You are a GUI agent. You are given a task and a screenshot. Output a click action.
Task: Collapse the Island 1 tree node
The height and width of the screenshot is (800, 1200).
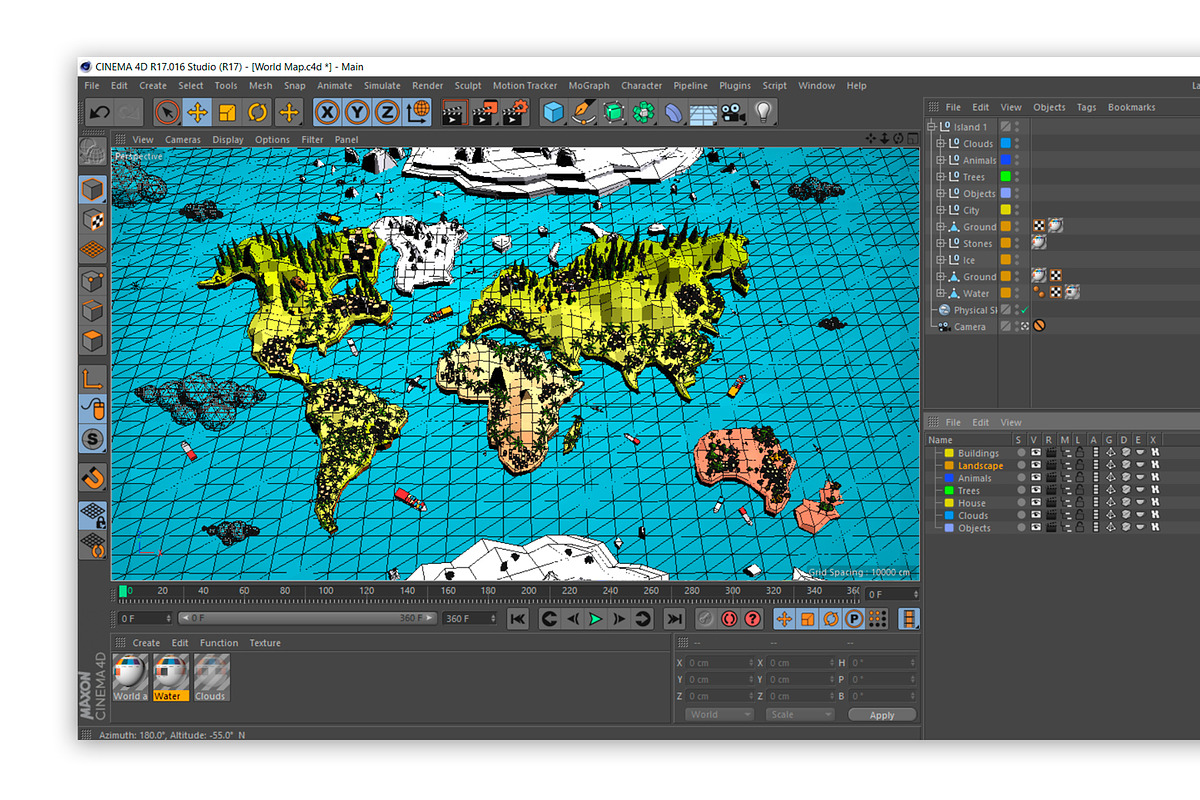pos(933,127)
